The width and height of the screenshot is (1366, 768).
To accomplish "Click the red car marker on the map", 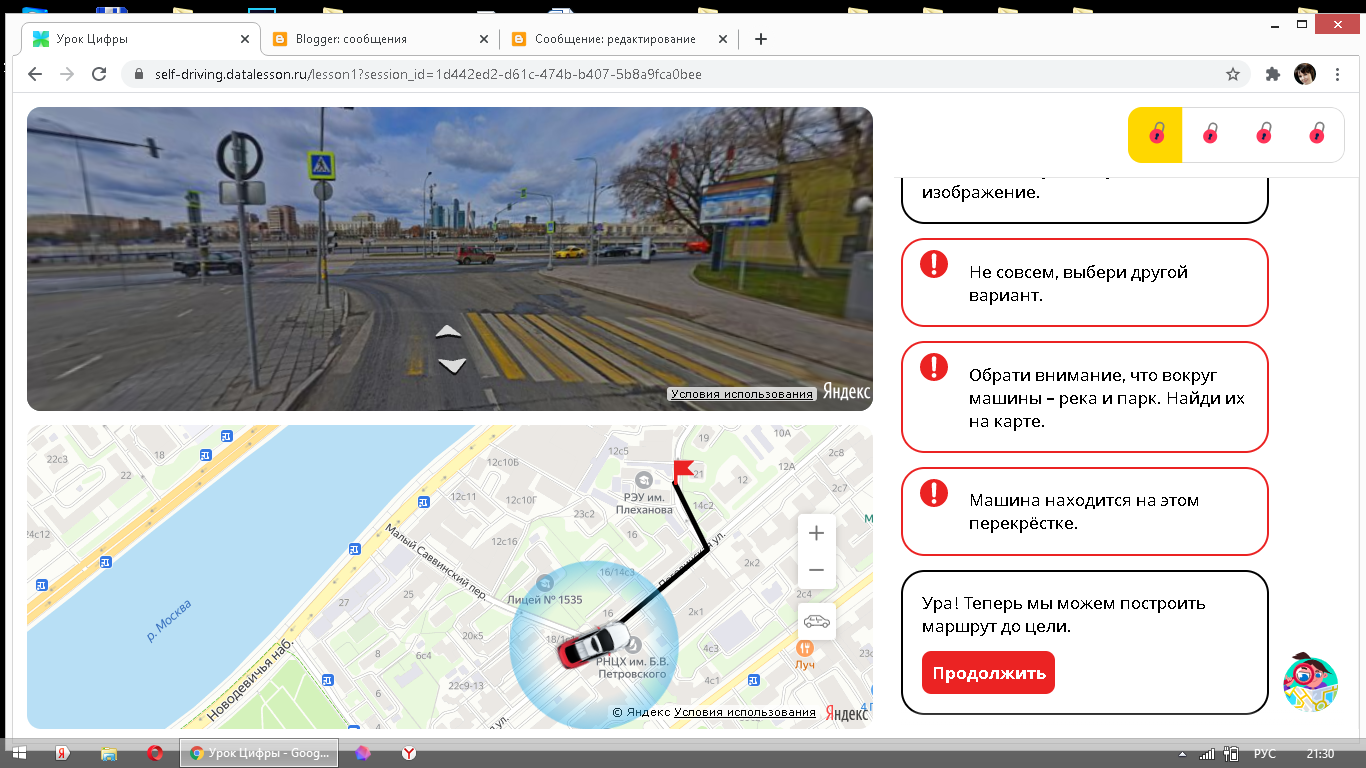I will [594, 645].
